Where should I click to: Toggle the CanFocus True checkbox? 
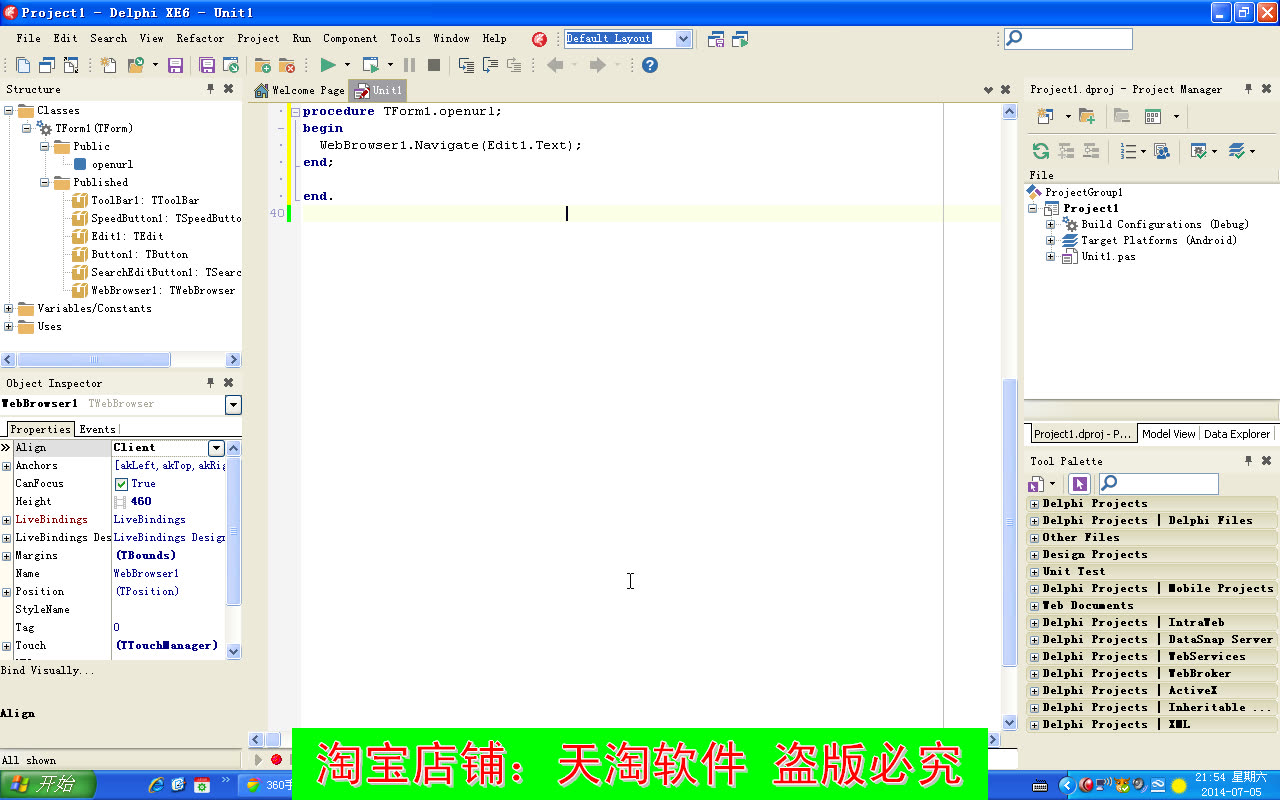click(x=121, y=484)
